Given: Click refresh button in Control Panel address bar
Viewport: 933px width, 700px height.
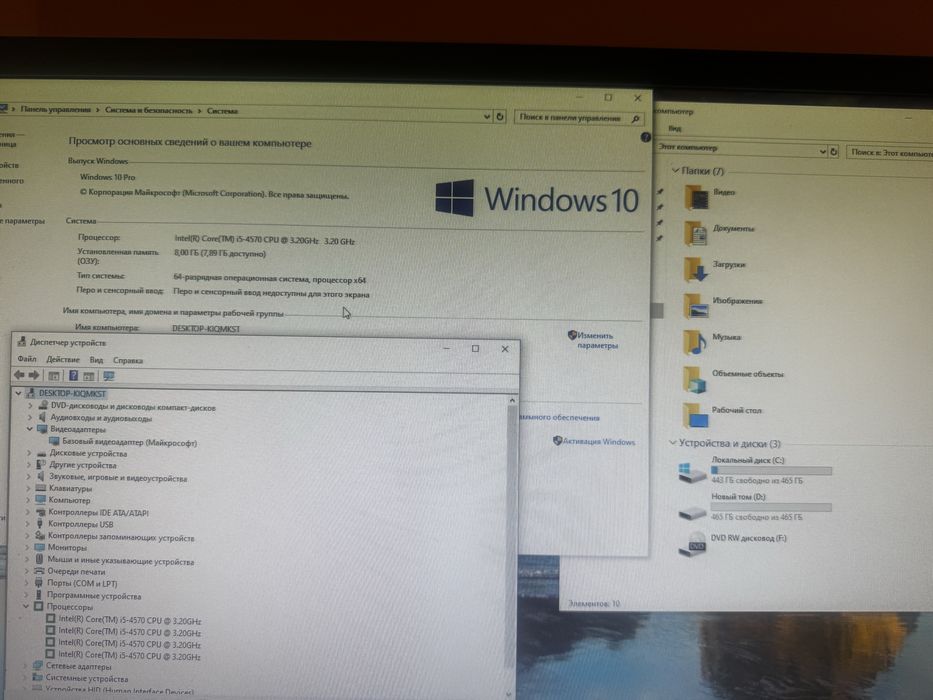Looking at the screenshot, I should 500,117.
